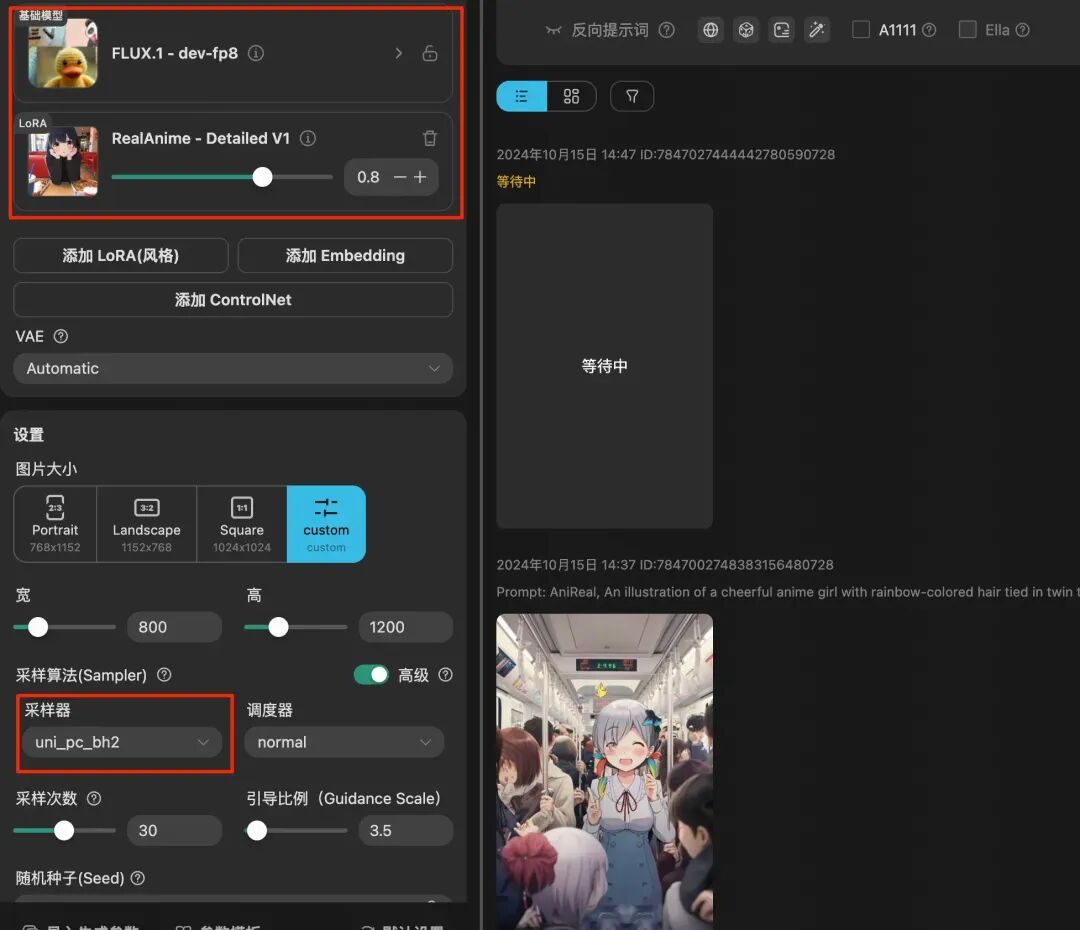Click the dice random prompt icon

click(746, 30)
